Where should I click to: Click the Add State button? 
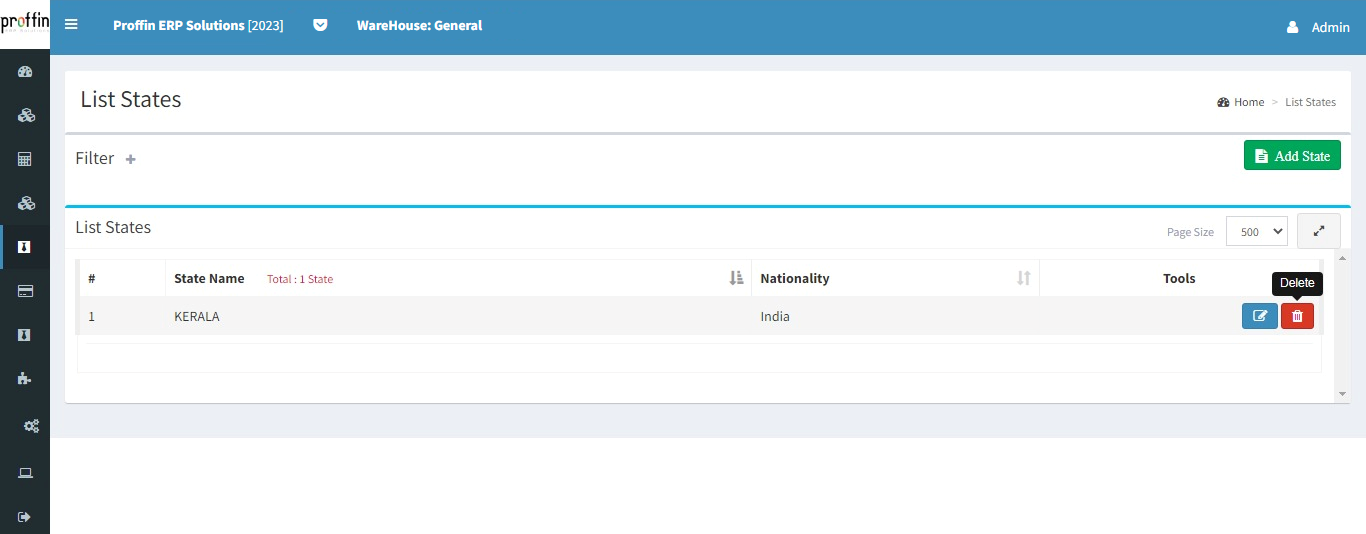1292,156
